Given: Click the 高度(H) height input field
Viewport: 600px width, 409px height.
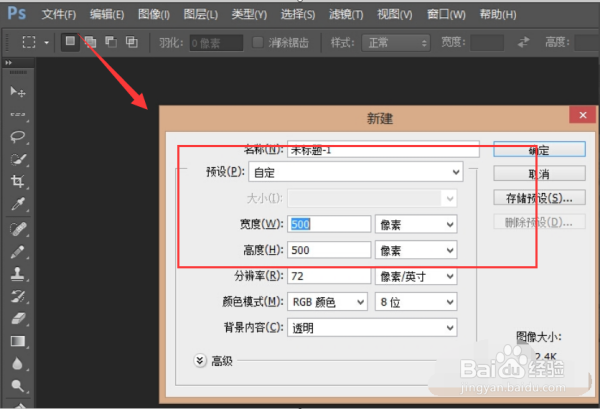Looking at the screenshot, I should [329, 250].
